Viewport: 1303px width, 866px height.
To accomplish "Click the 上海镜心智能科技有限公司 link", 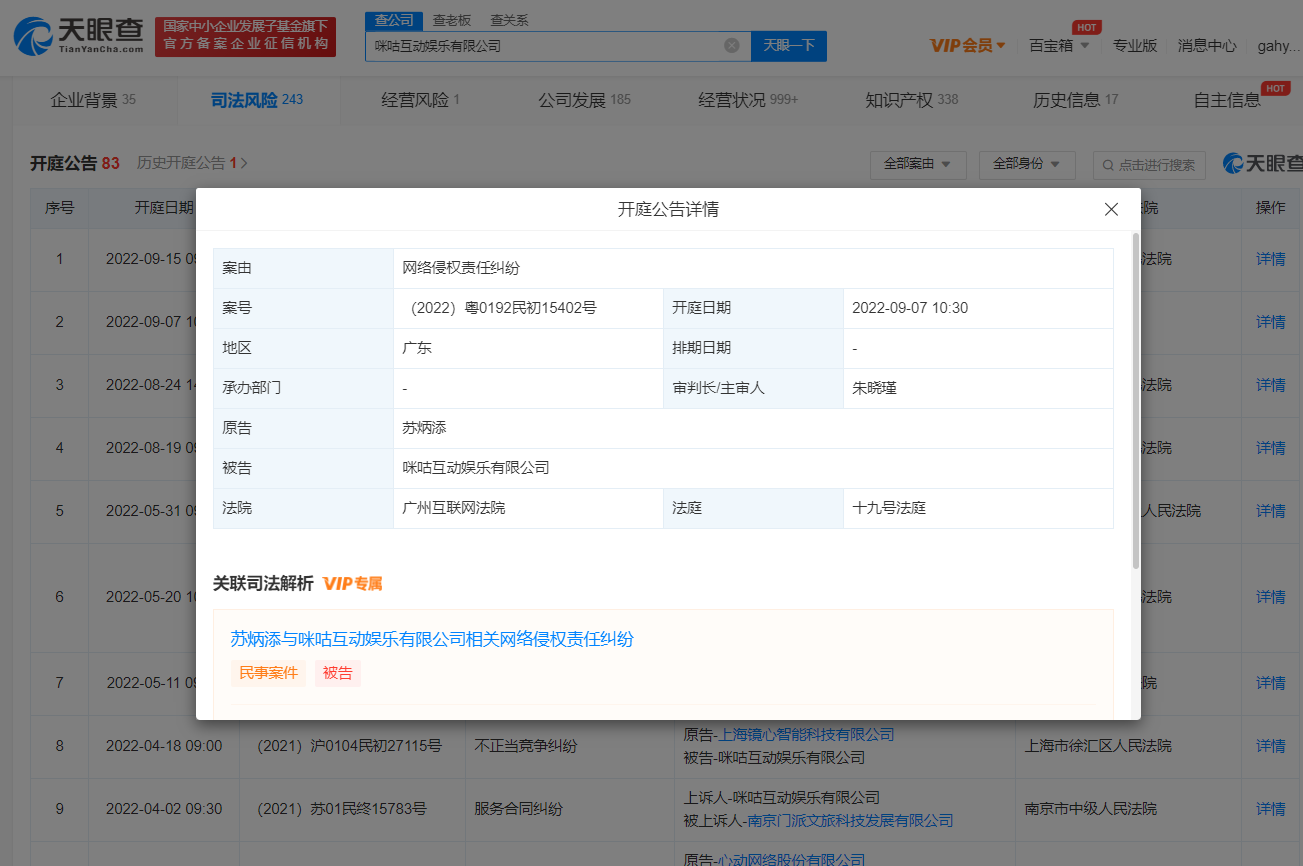I will point(806,735).
